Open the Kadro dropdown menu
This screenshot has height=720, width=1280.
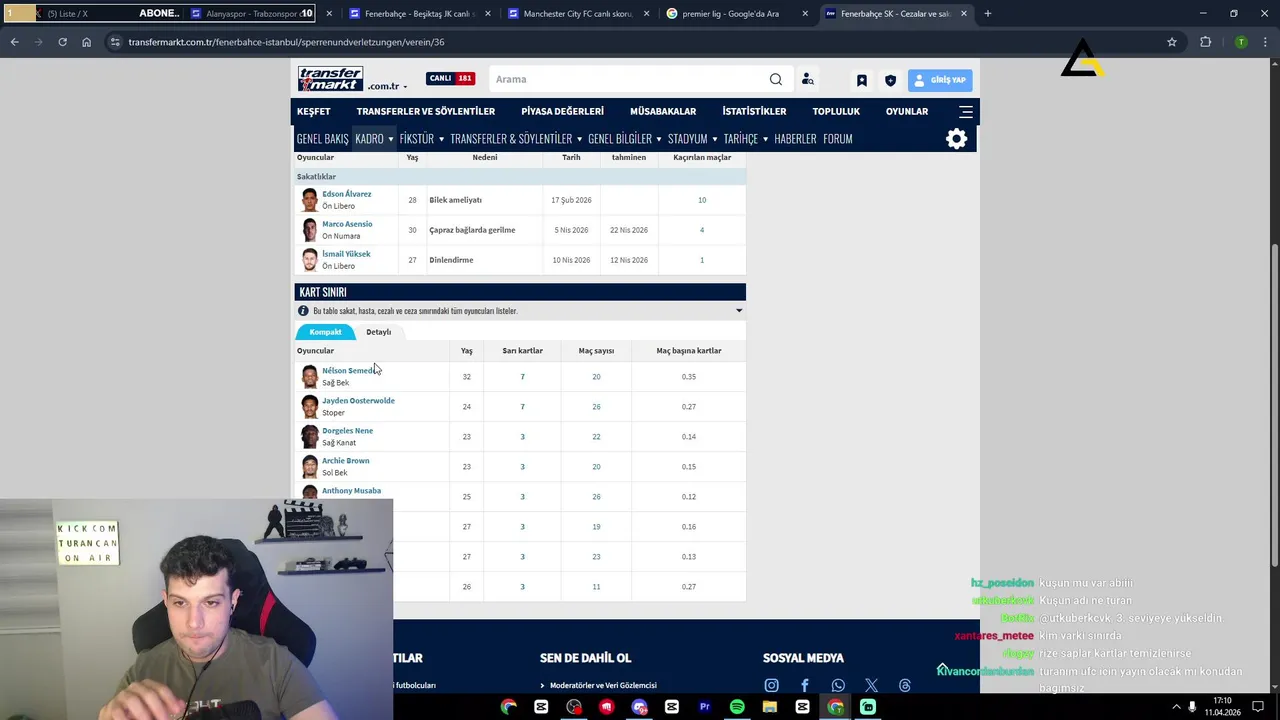point(374,139)
